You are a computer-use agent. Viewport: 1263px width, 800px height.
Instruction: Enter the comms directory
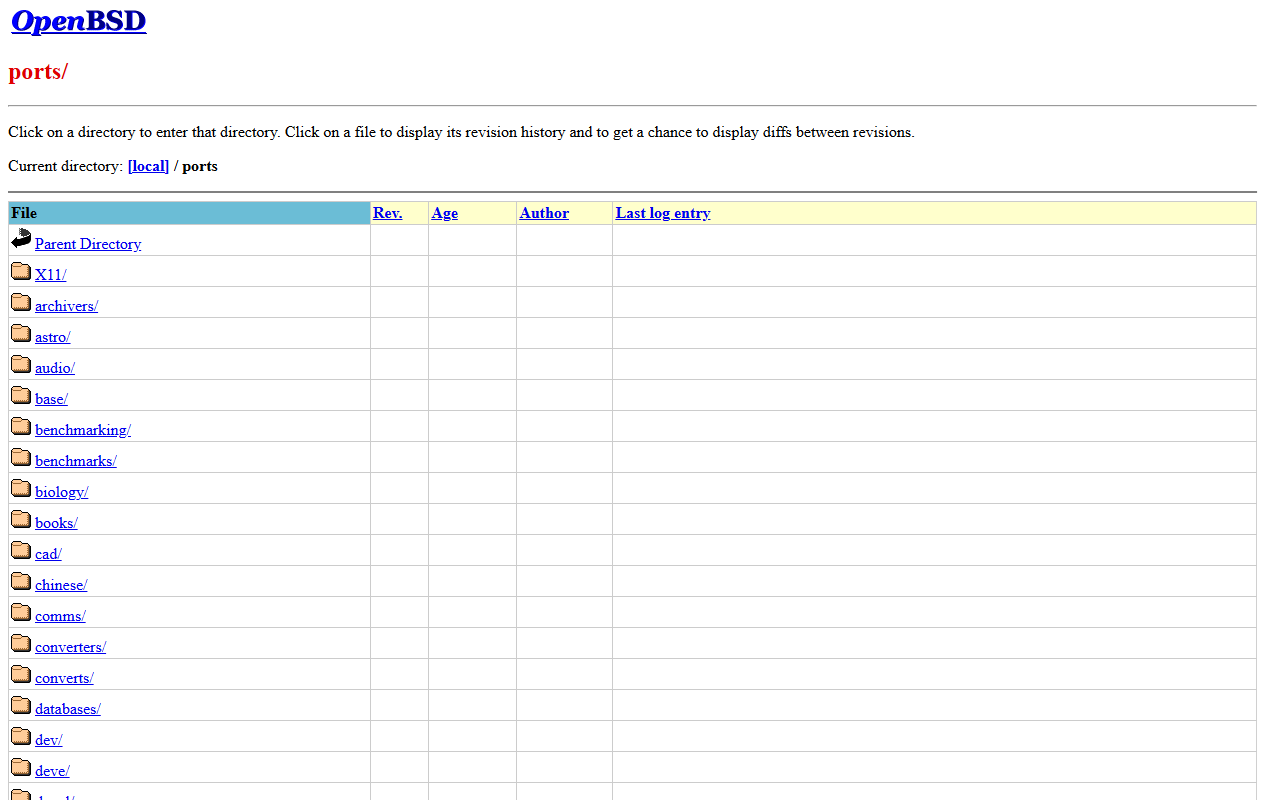[x=60, y=616]
